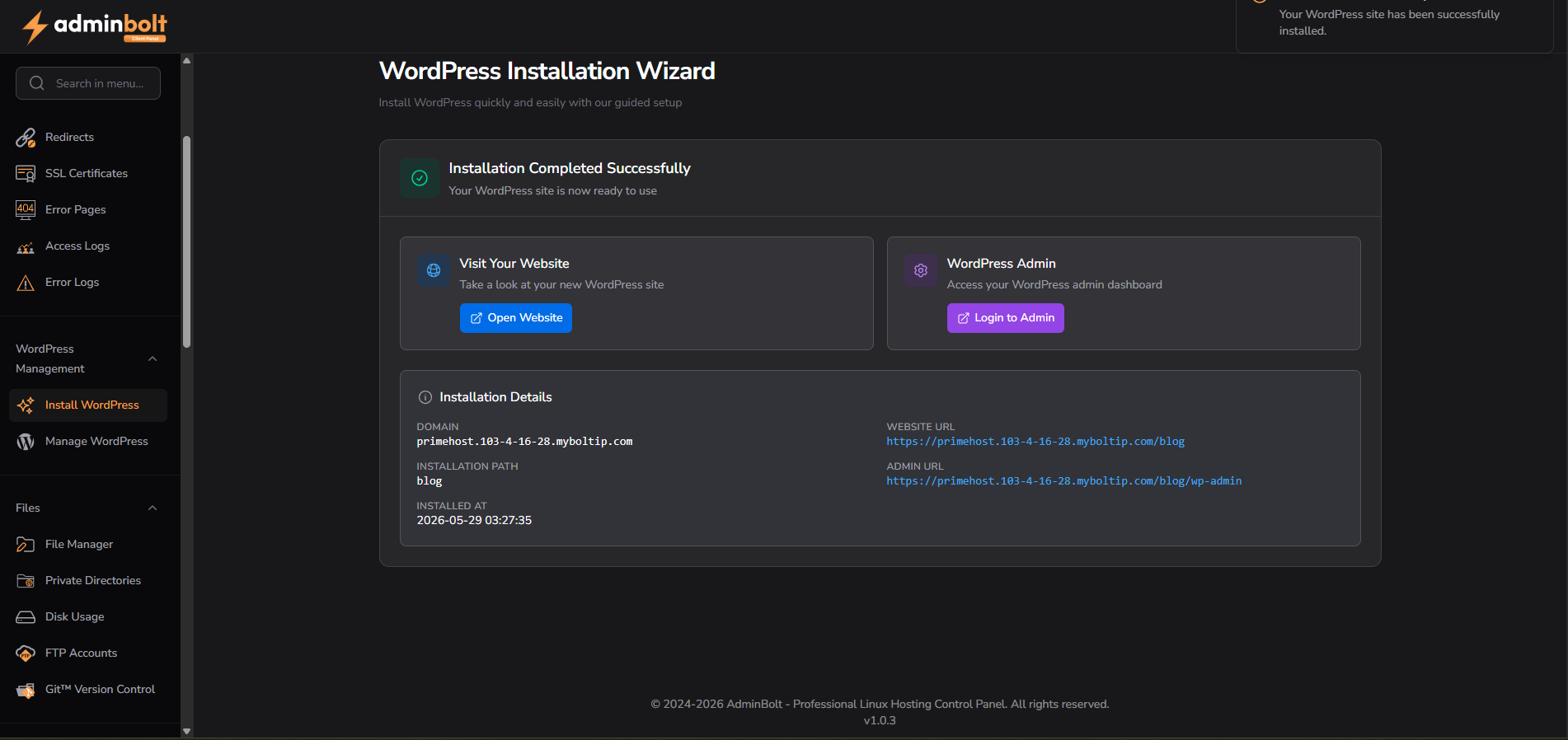Click the Error Logs warning triangle icon
The image size is (1568, 740).
point(26,283)
